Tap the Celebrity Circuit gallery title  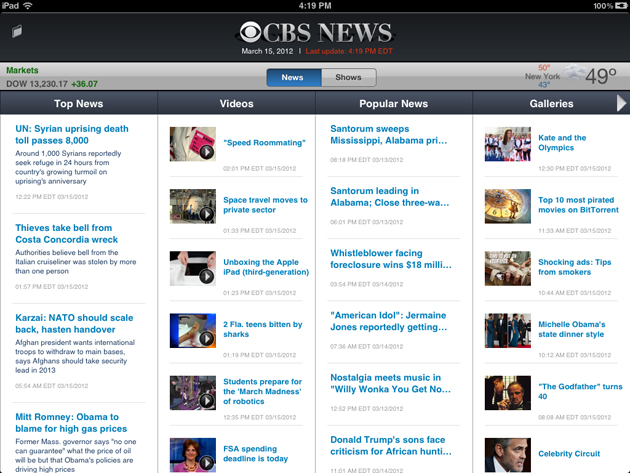coord(569,454)
